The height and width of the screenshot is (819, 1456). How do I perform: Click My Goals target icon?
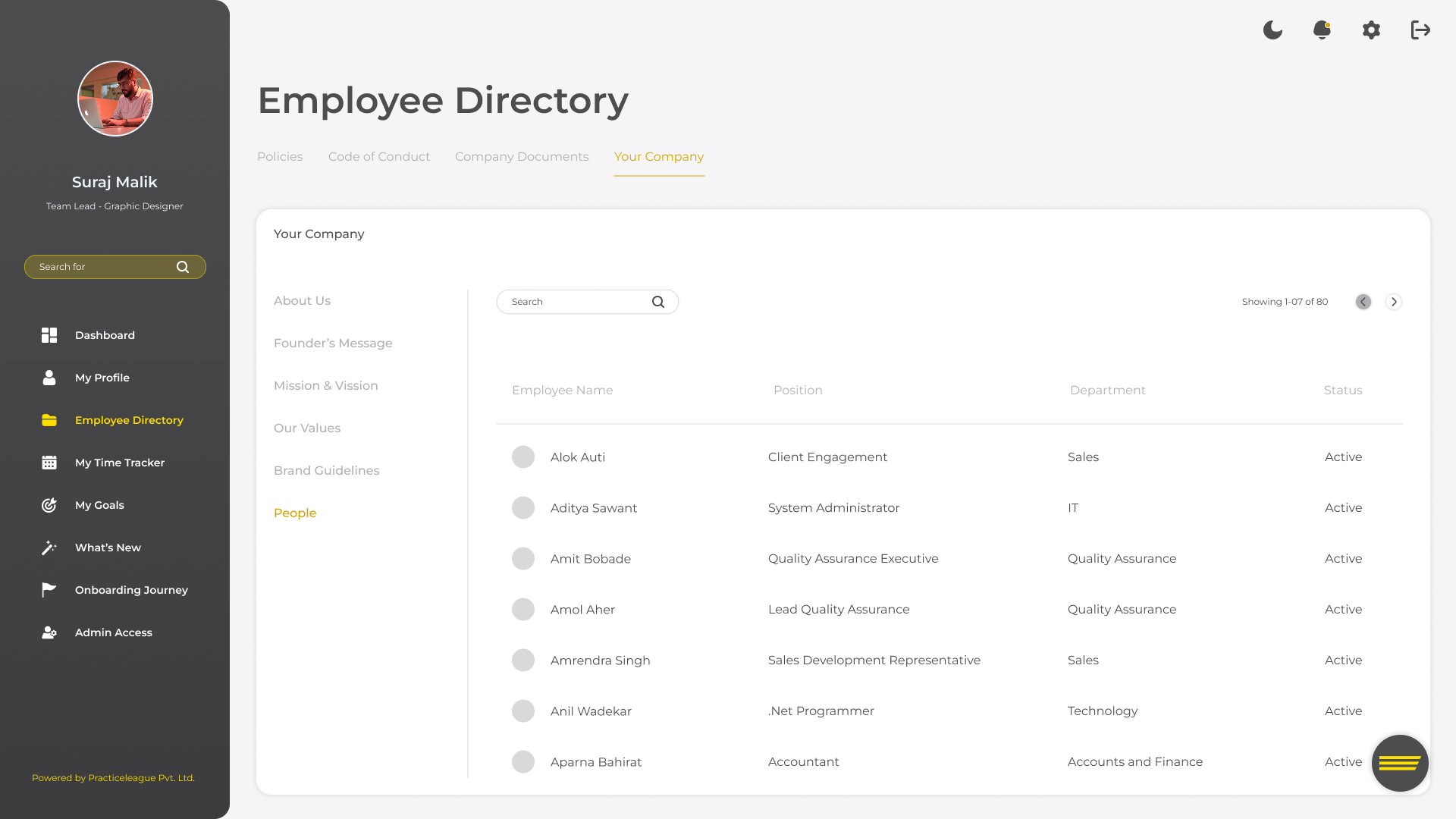pyautogui.click(x=49, y=505)
